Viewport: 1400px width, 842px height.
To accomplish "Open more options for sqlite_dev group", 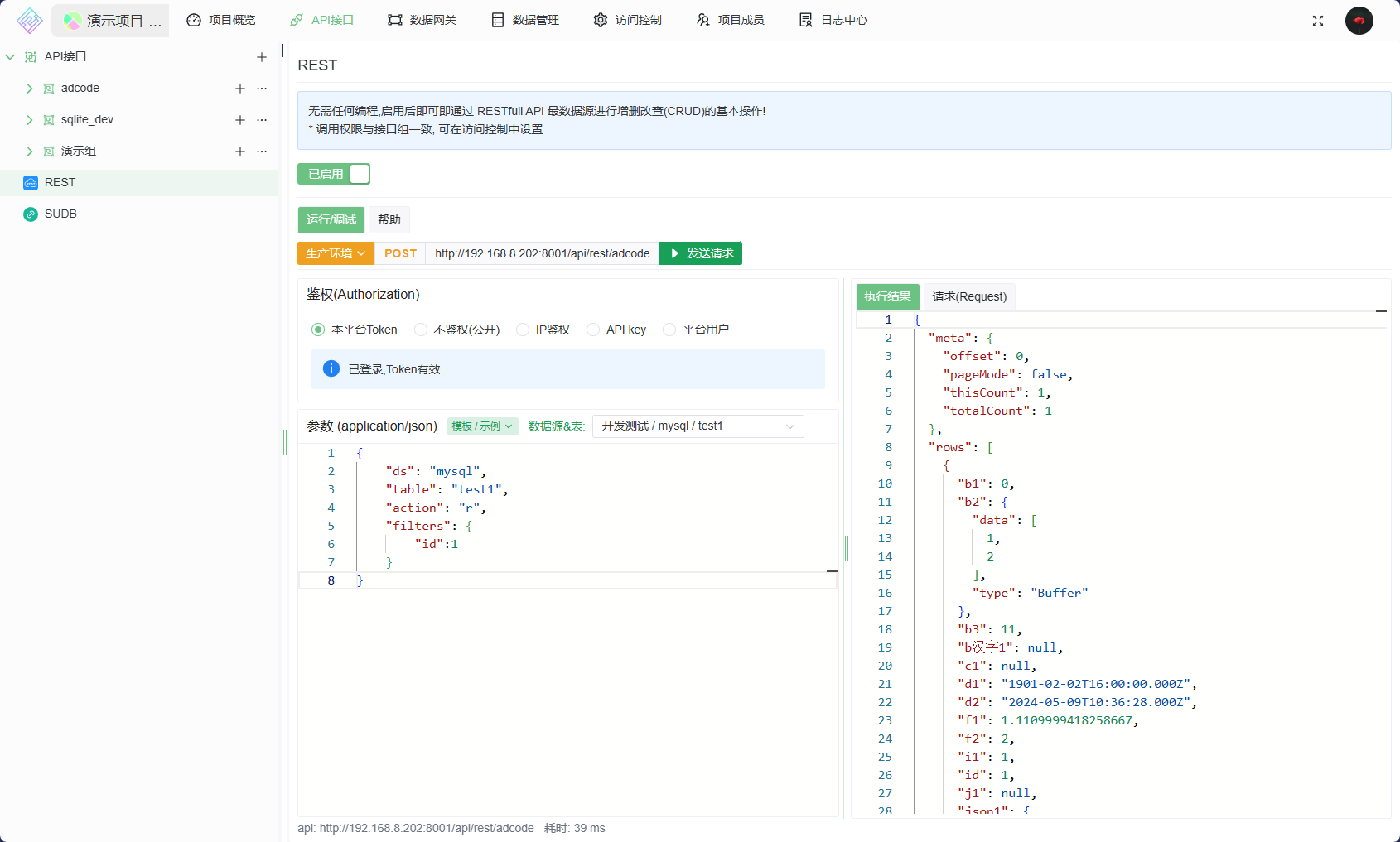I will click(x=262, y=120).
